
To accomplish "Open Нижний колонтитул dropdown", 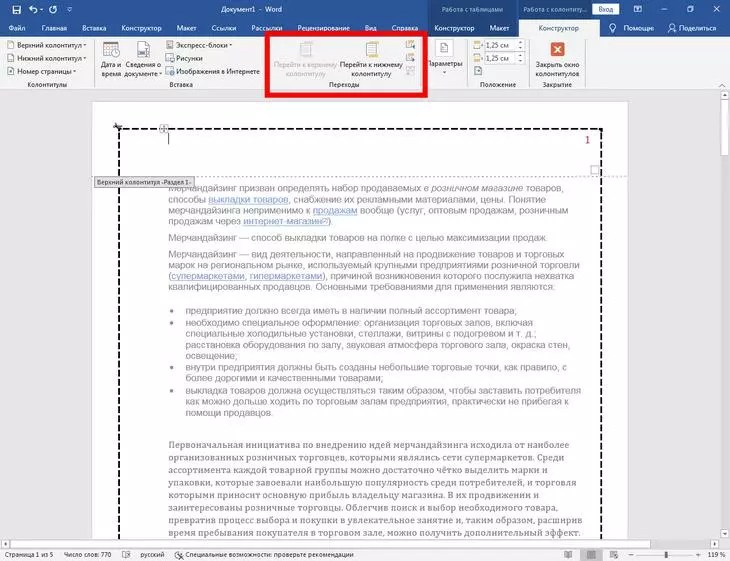I will pos(46,58).
